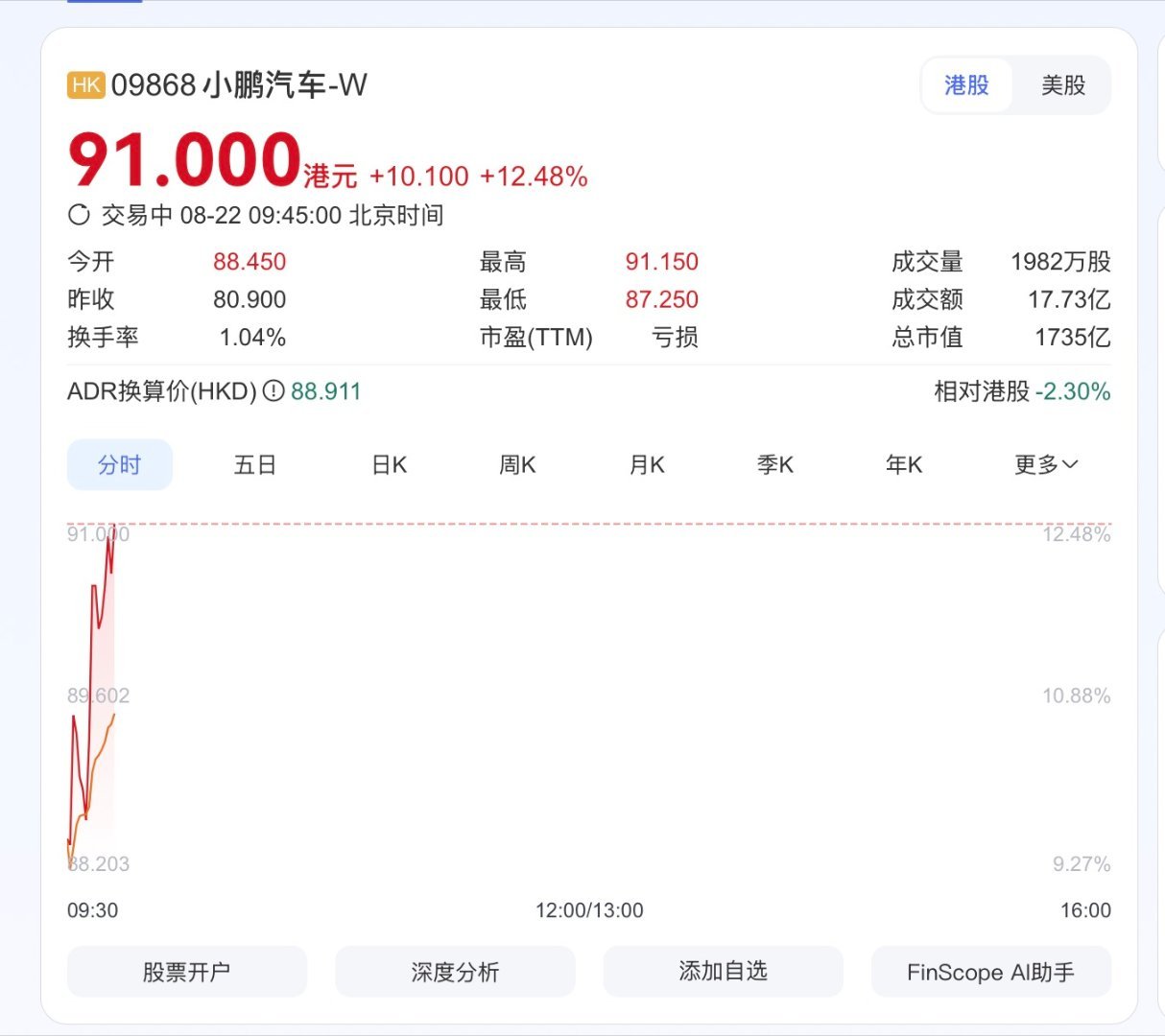Click the large price 91.000

pos(185,159)
